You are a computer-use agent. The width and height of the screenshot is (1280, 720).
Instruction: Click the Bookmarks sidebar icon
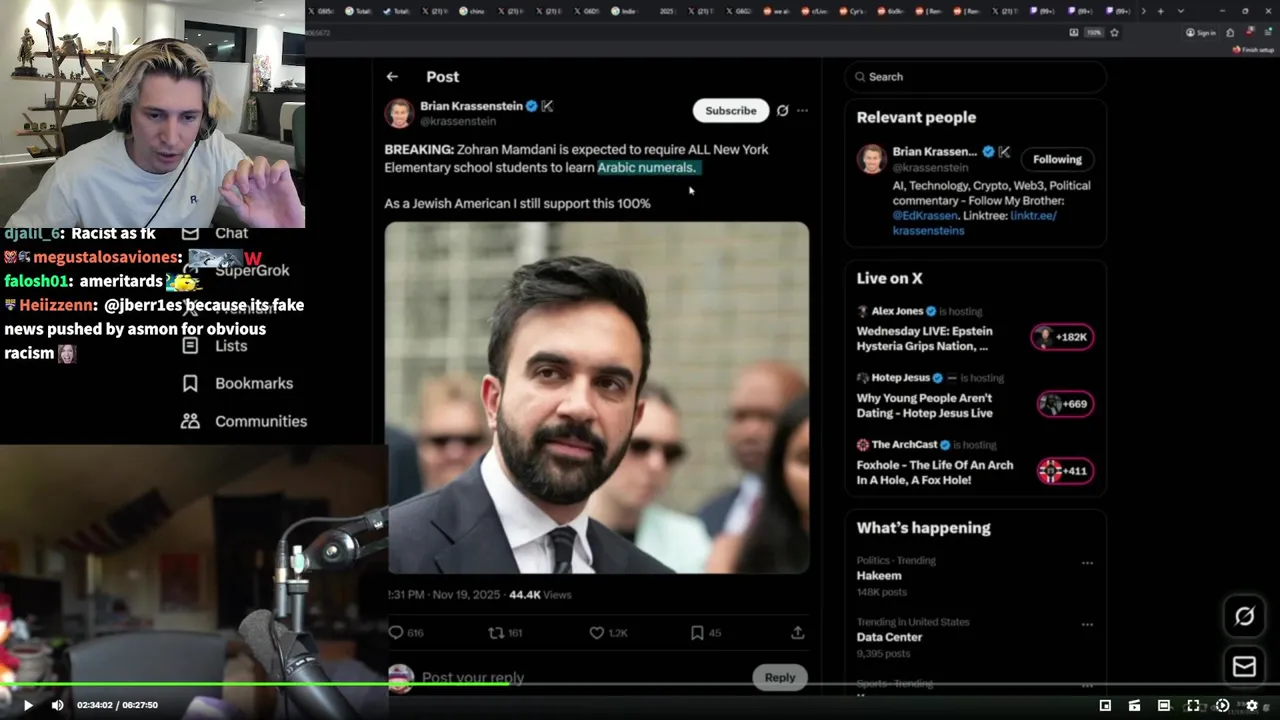pos(190,383)
